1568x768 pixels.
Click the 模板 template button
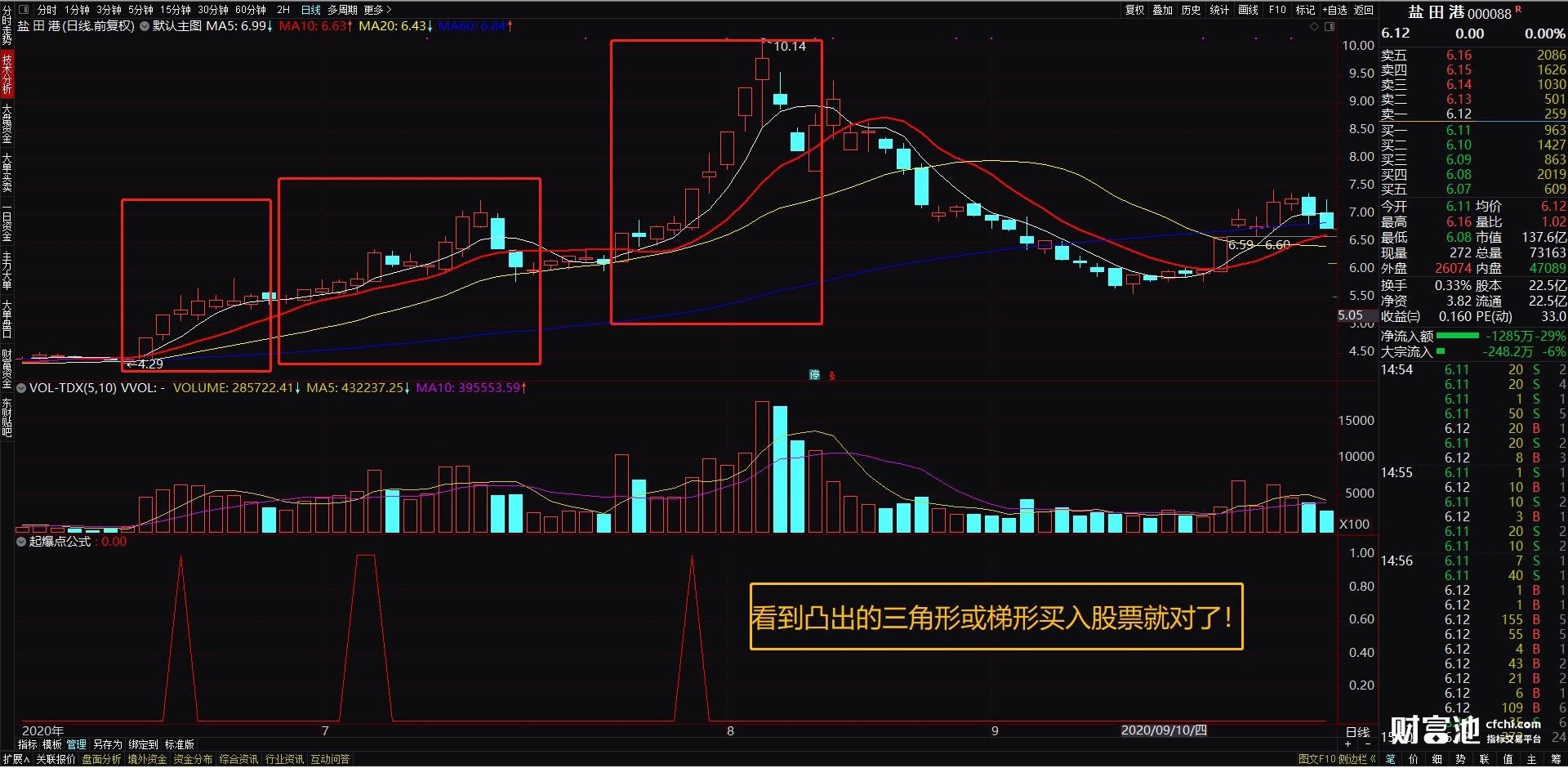[x=52, y=744]
